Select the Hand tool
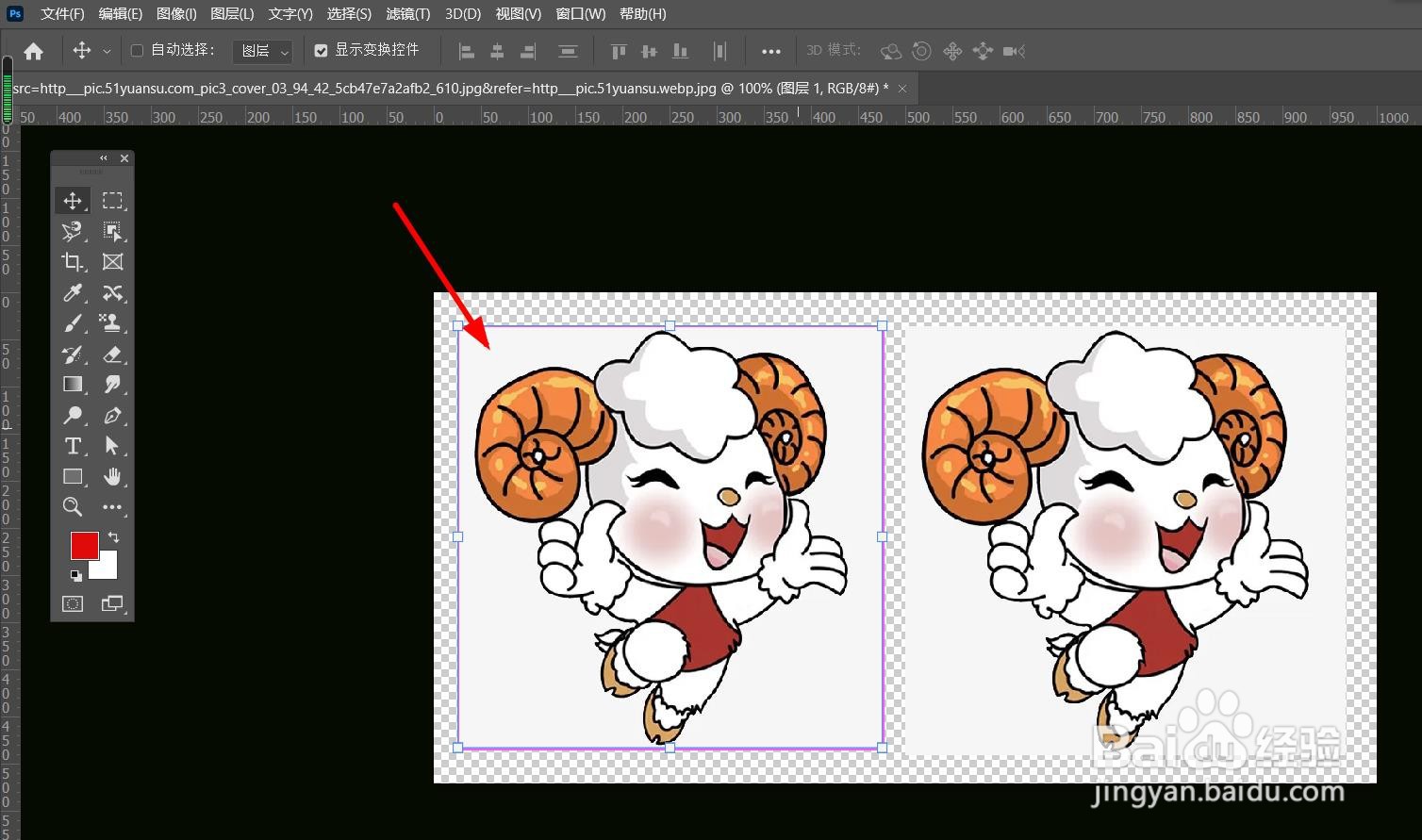The image size is (1422, 840). coord(112,477)
